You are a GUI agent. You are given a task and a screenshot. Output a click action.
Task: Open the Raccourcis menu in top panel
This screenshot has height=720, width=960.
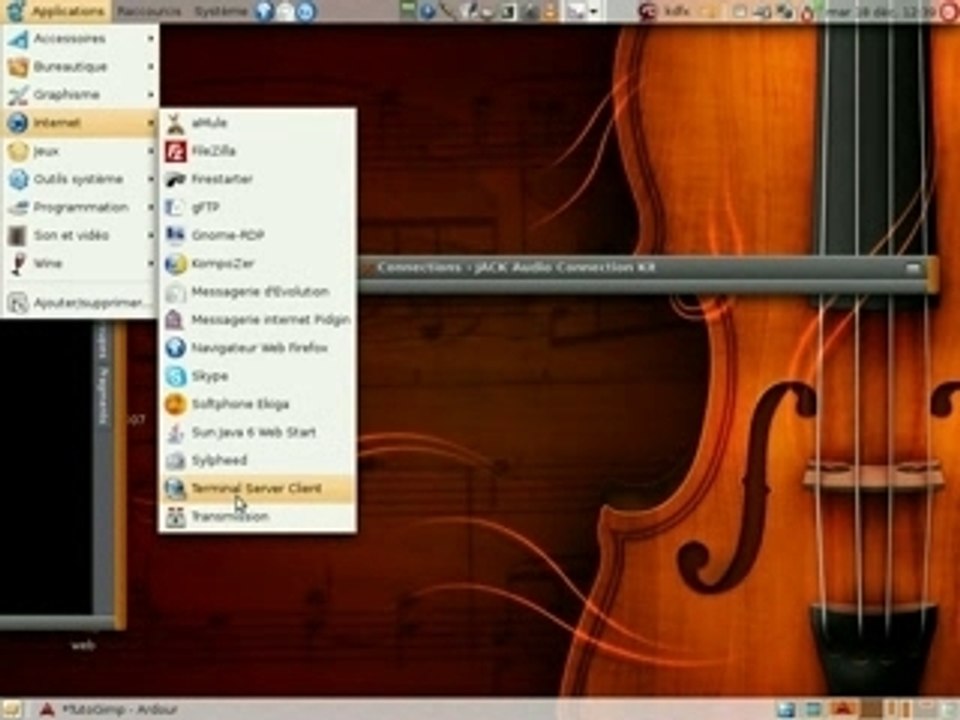[149, 11]
